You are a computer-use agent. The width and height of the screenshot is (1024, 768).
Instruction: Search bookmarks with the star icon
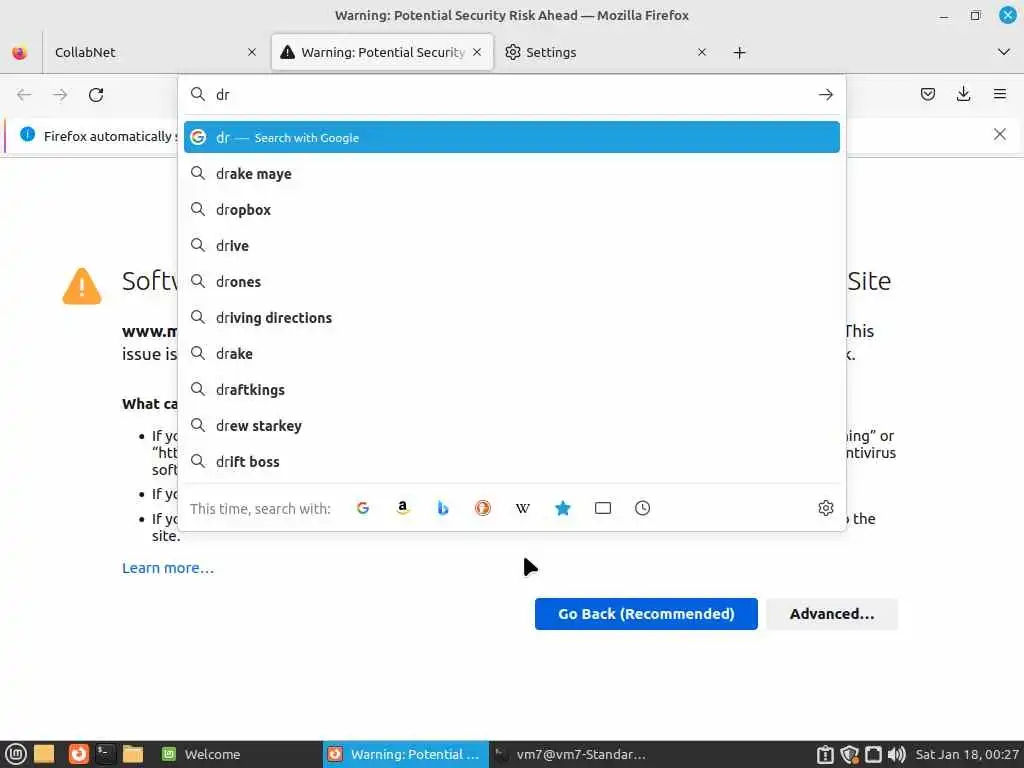coord(563,508)
